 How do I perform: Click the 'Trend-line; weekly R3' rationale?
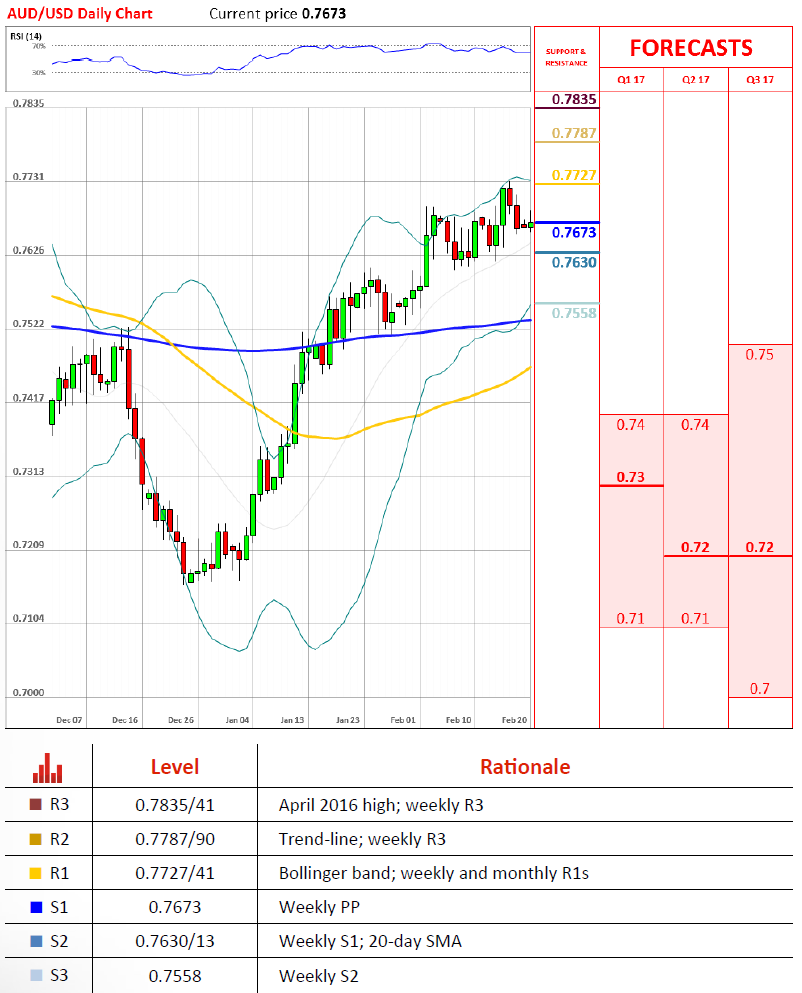(362, 839)
